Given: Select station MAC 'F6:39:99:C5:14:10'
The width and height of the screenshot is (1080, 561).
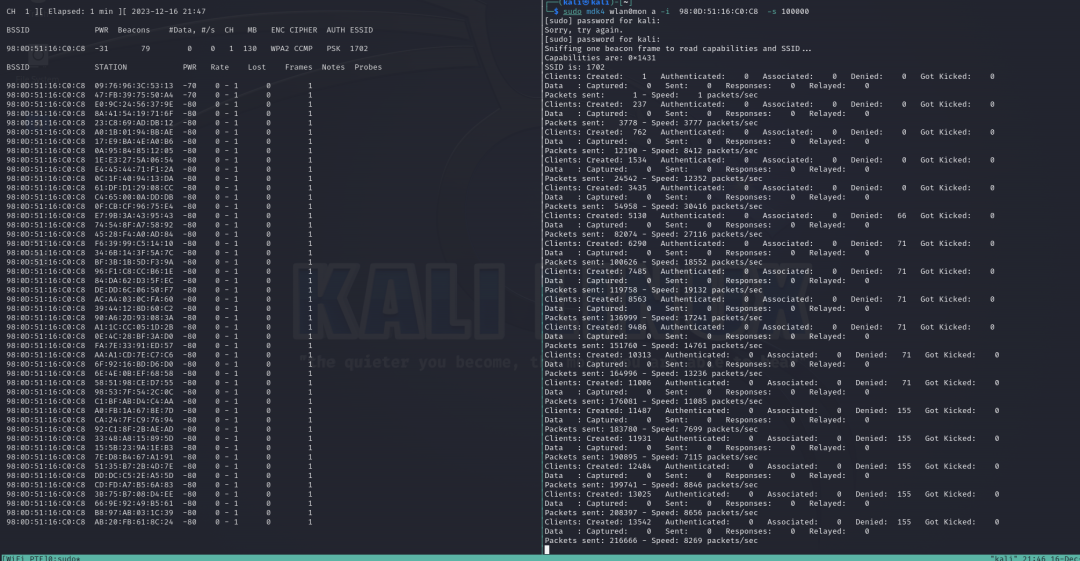Looking at the screenshot, I should [x=134, y=244].
